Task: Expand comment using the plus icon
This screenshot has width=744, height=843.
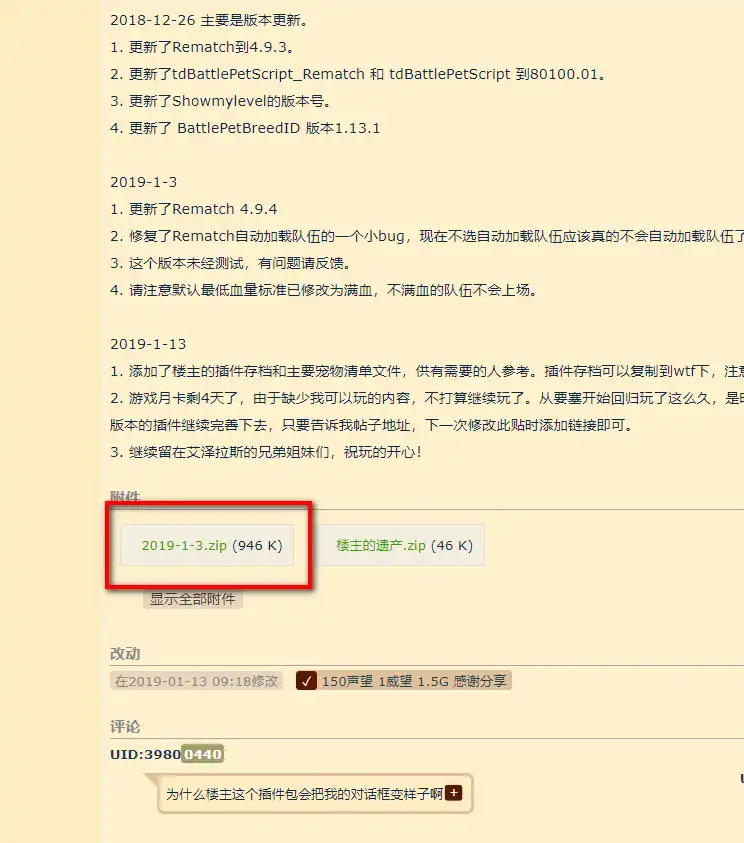Action: click(x=454, y=793)
